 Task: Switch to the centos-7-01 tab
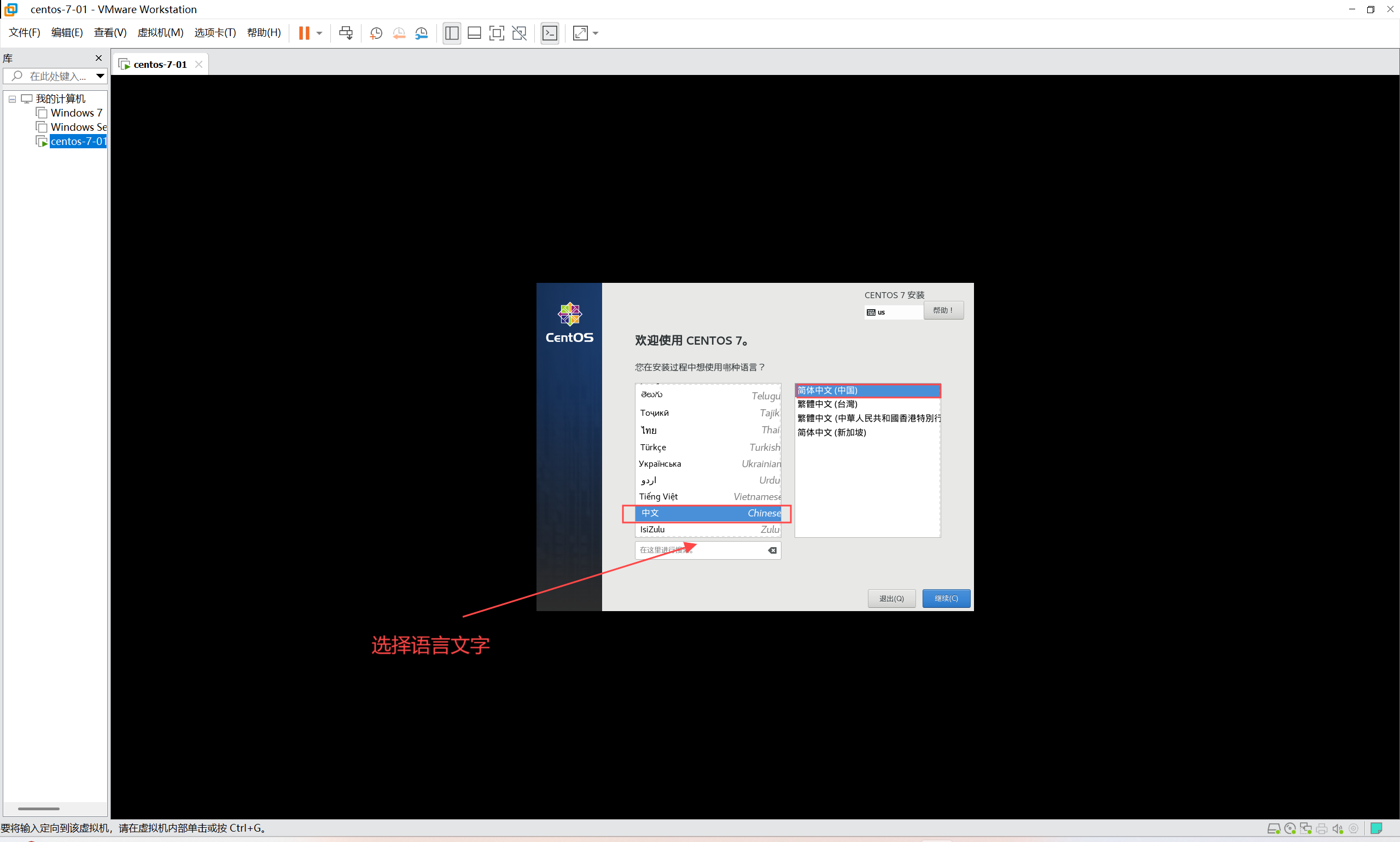tap(160, 64)
